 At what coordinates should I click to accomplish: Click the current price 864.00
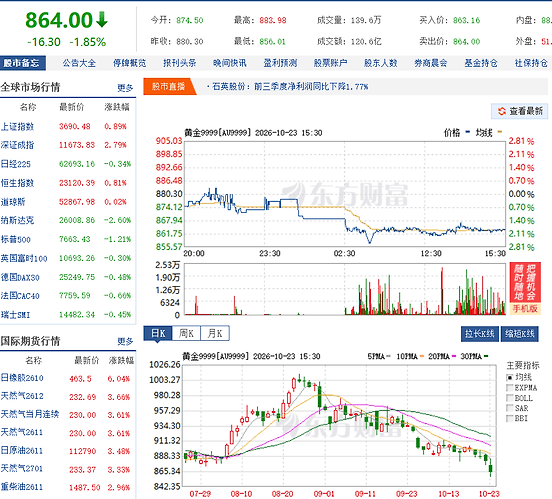(59, 20)
